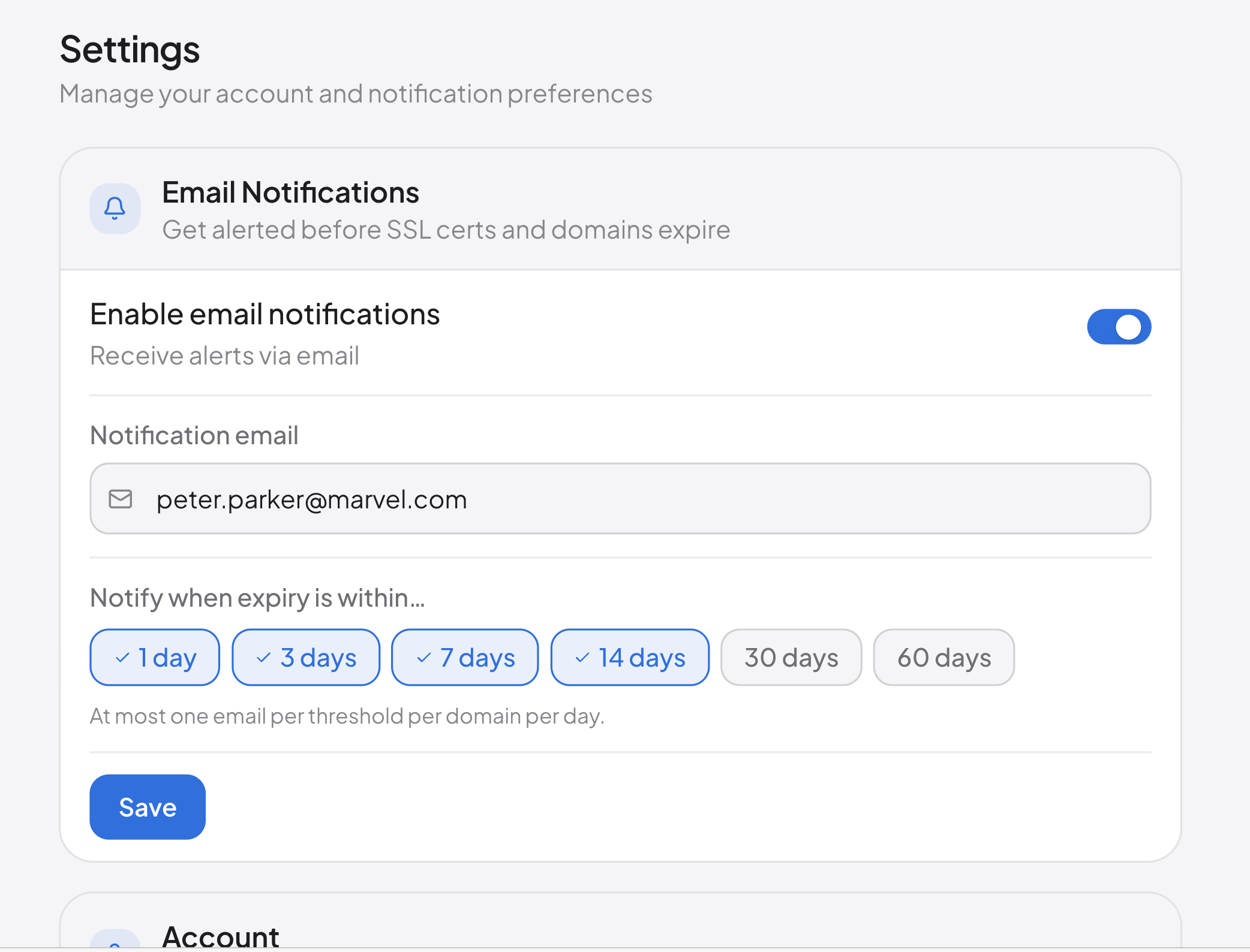Click the Save button
Image resolution: width=1250 pixels, height=952 pixels.
tap(147, 807)
